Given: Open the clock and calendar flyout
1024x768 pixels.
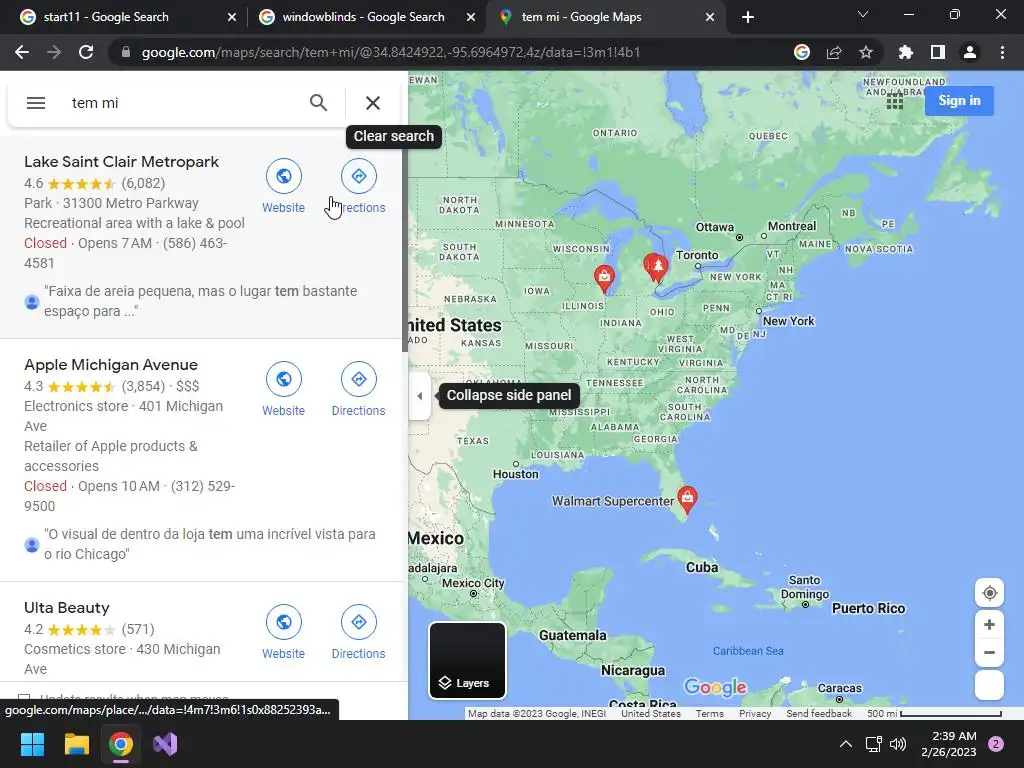Looking at the screenshot, I should pyautogui.click(x=949, y=744).
